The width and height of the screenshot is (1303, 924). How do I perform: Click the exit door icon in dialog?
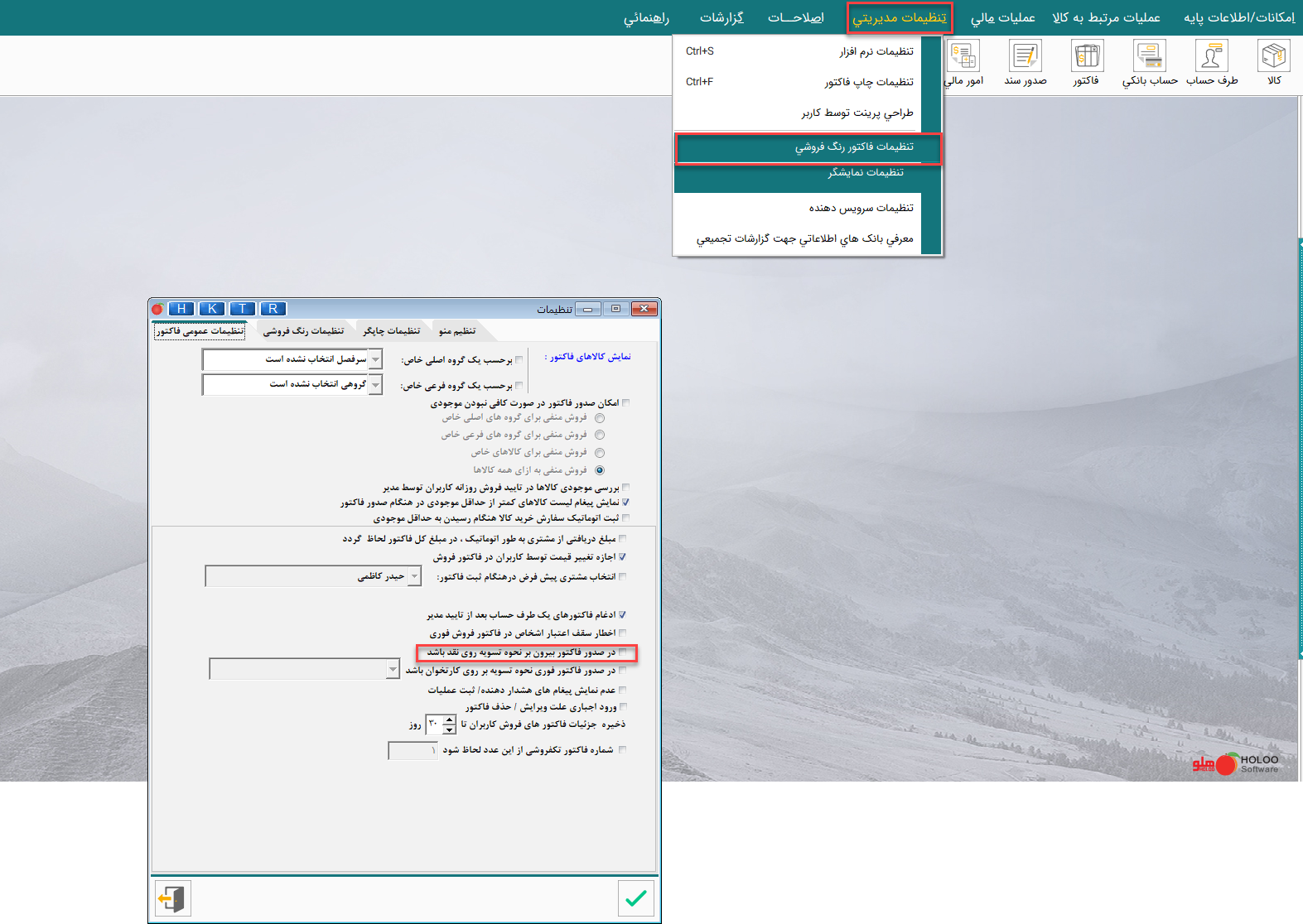coord(172,898)
